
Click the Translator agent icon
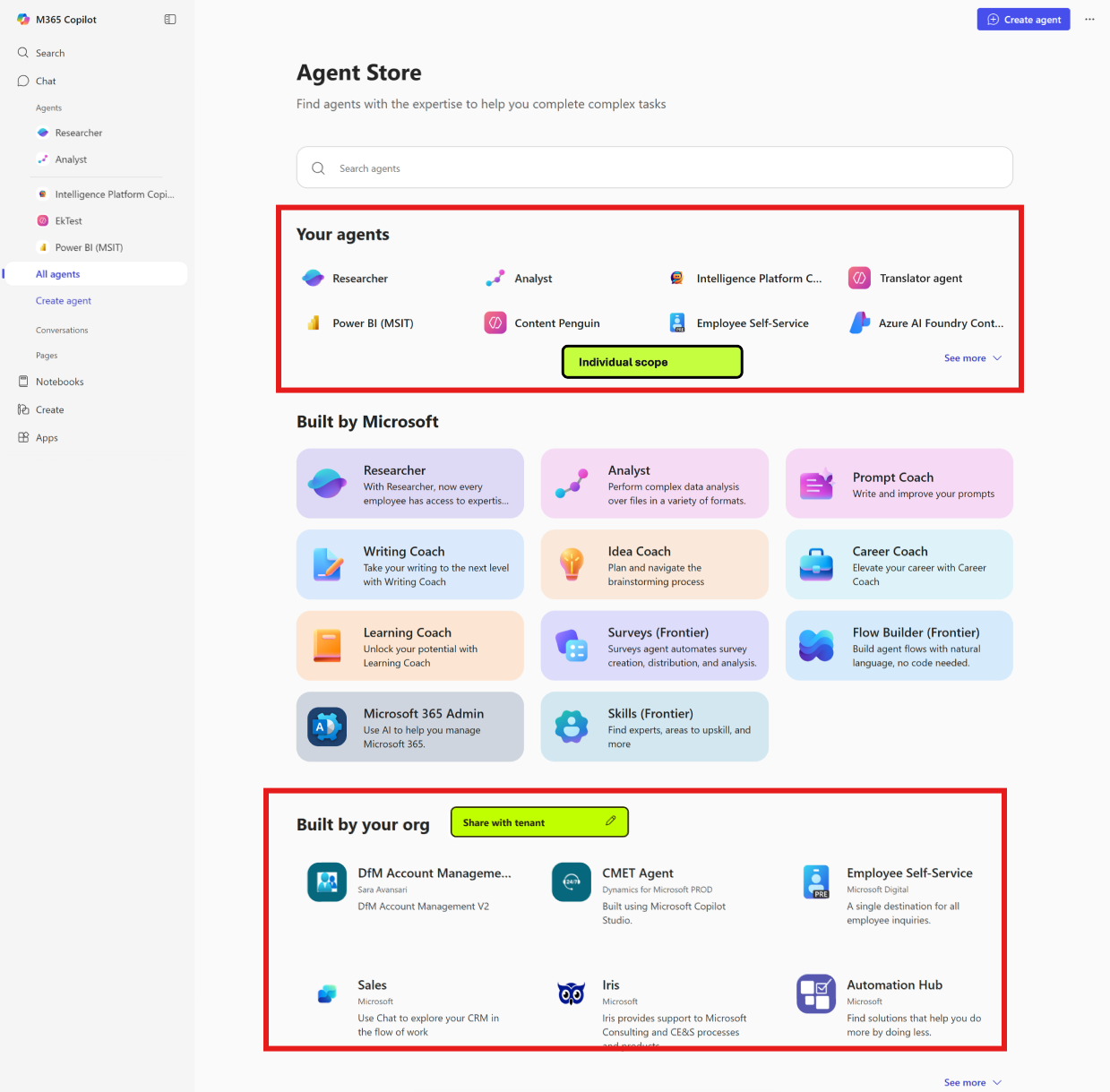tap(858, 278)
